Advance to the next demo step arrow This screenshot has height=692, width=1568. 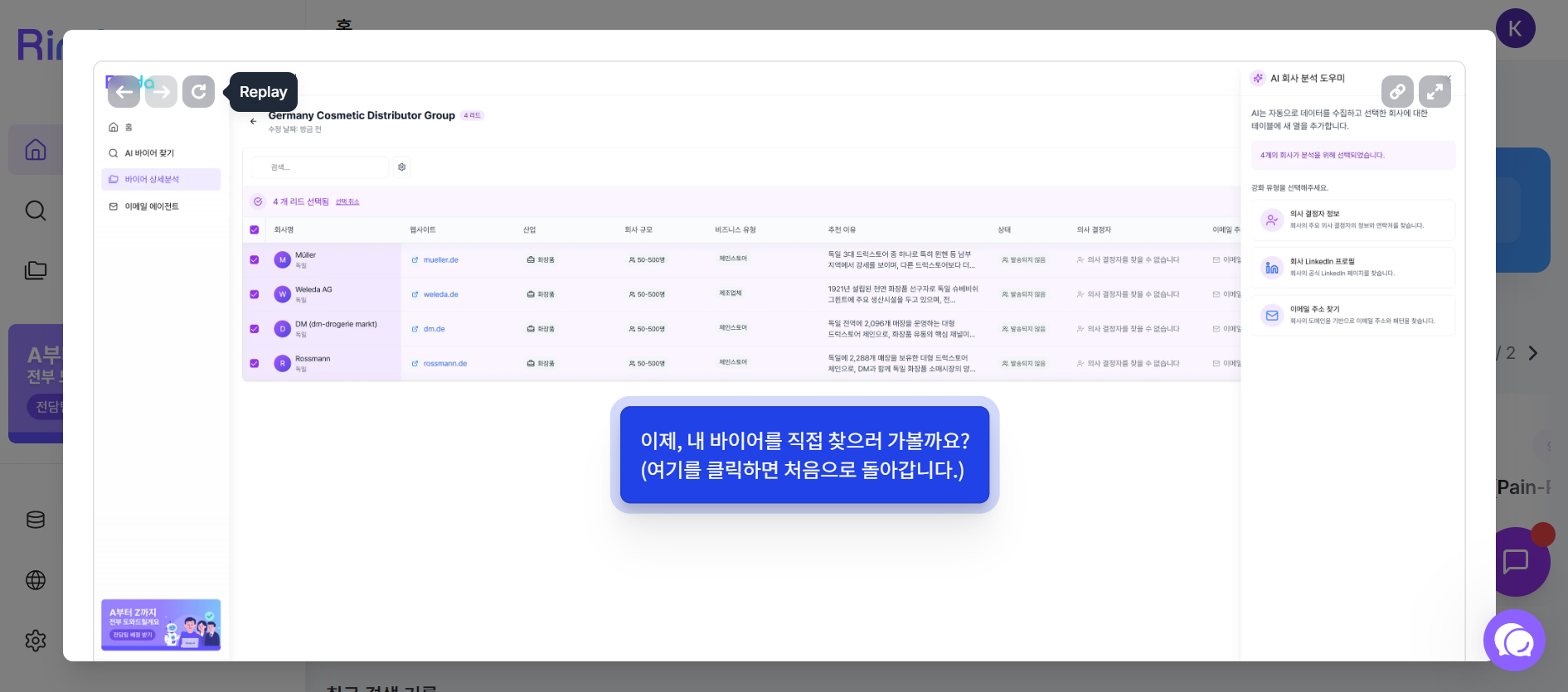[x=161, y=92]
